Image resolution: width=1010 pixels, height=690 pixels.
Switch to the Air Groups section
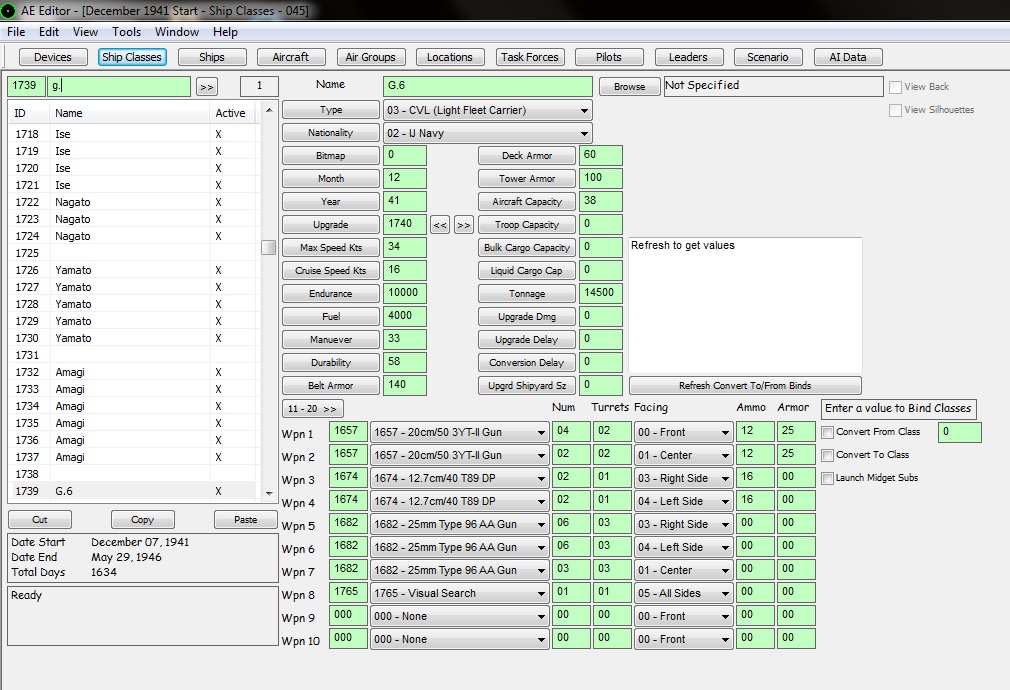tap(370, 57)
